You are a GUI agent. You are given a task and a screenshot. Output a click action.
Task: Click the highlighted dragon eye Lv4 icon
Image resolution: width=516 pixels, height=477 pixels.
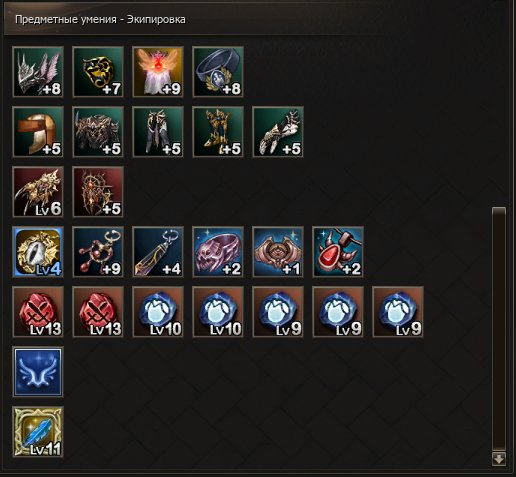click(38, 252)
